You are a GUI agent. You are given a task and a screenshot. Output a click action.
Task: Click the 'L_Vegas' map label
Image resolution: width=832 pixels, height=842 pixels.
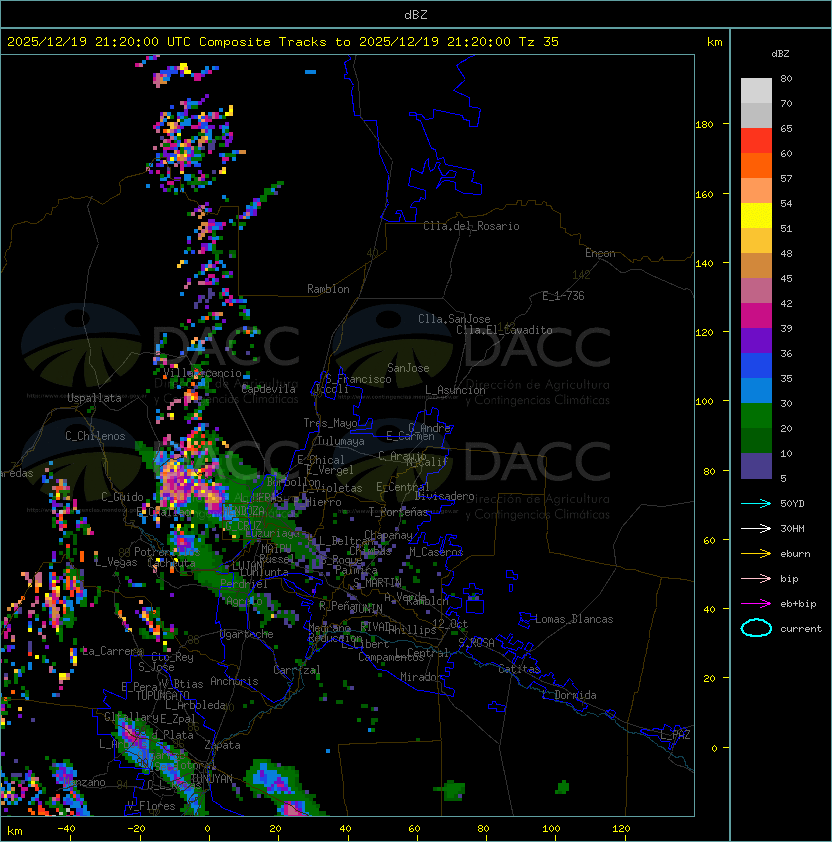116,562
